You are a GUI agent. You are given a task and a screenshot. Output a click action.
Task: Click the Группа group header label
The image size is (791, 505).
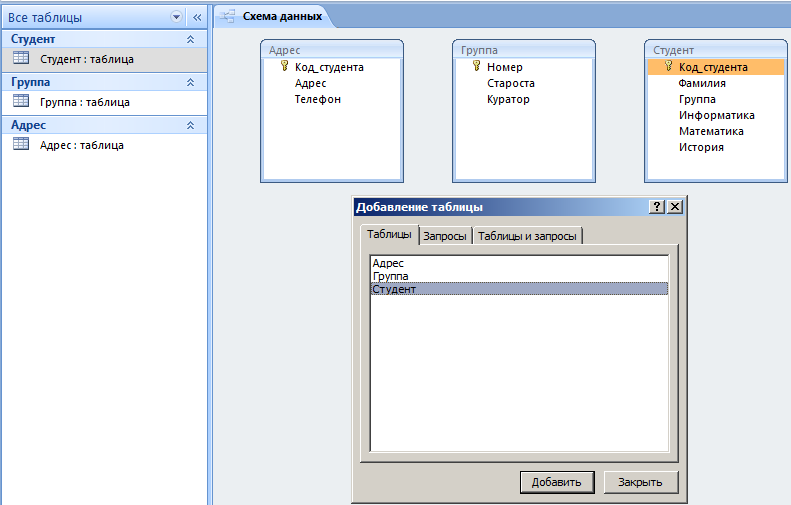[30, 82]
